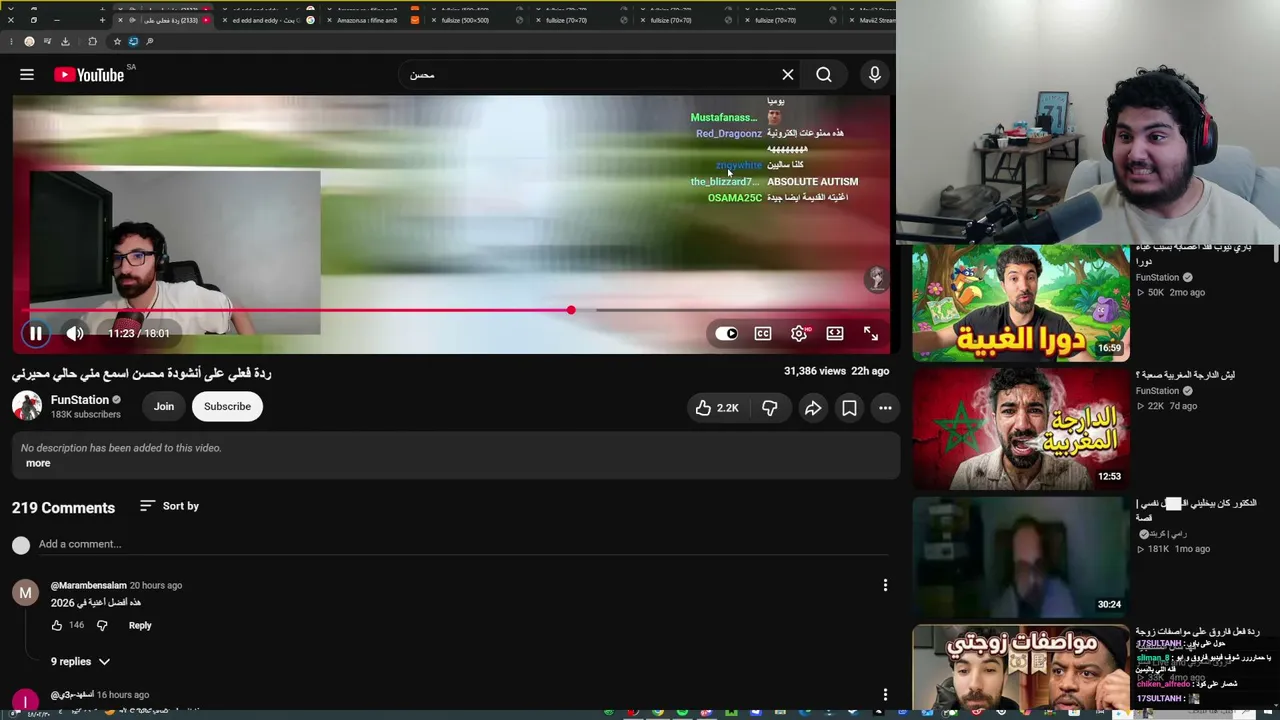Viewport: 1280px width, 720px height.
Task: Join the FunStation channel membership
Action: 164,407
